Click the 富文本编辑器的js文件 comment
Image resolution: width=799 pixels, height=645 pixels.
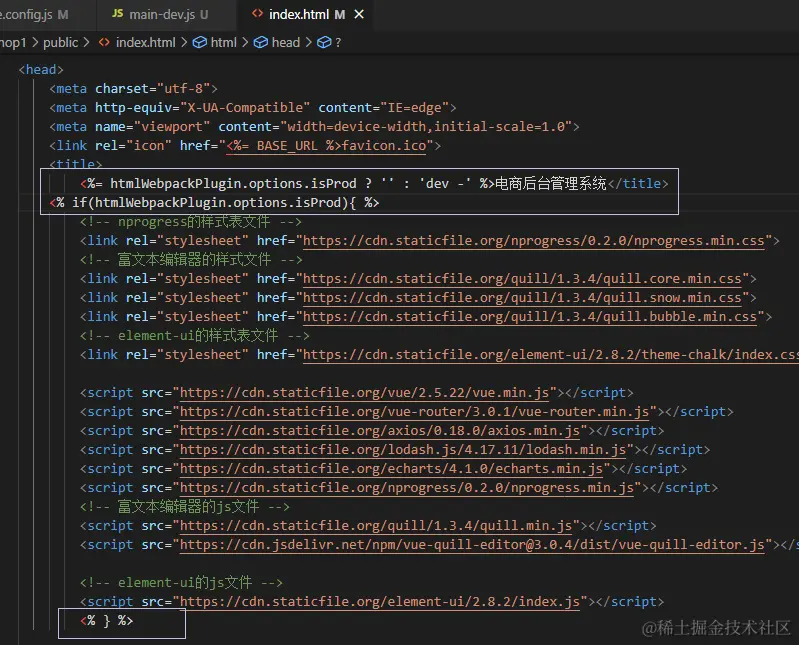click(184, 506)
